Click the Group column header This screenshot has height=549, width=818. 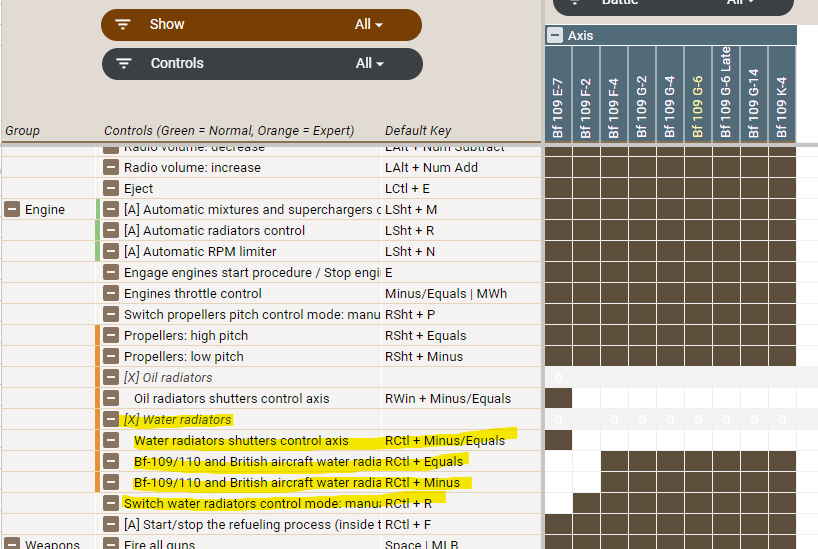[x=22, y=130]
